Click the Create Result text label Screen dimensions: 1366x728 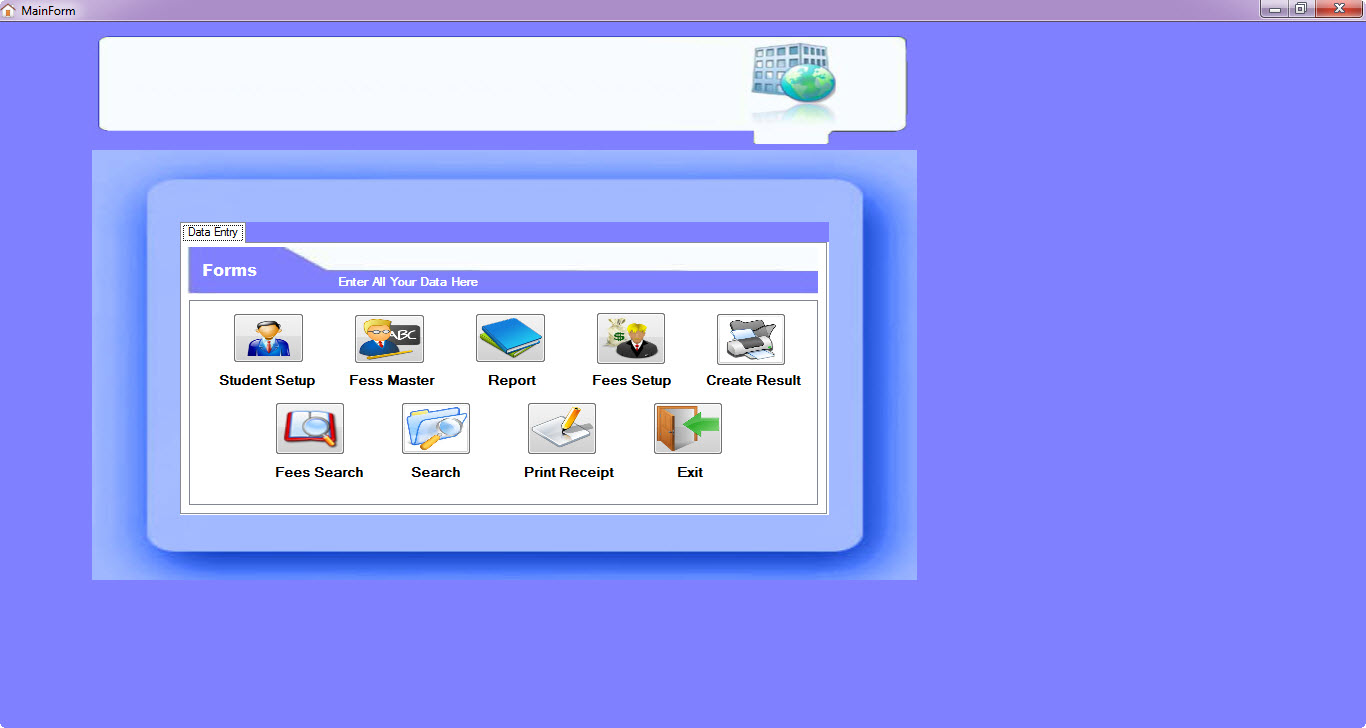753,380
